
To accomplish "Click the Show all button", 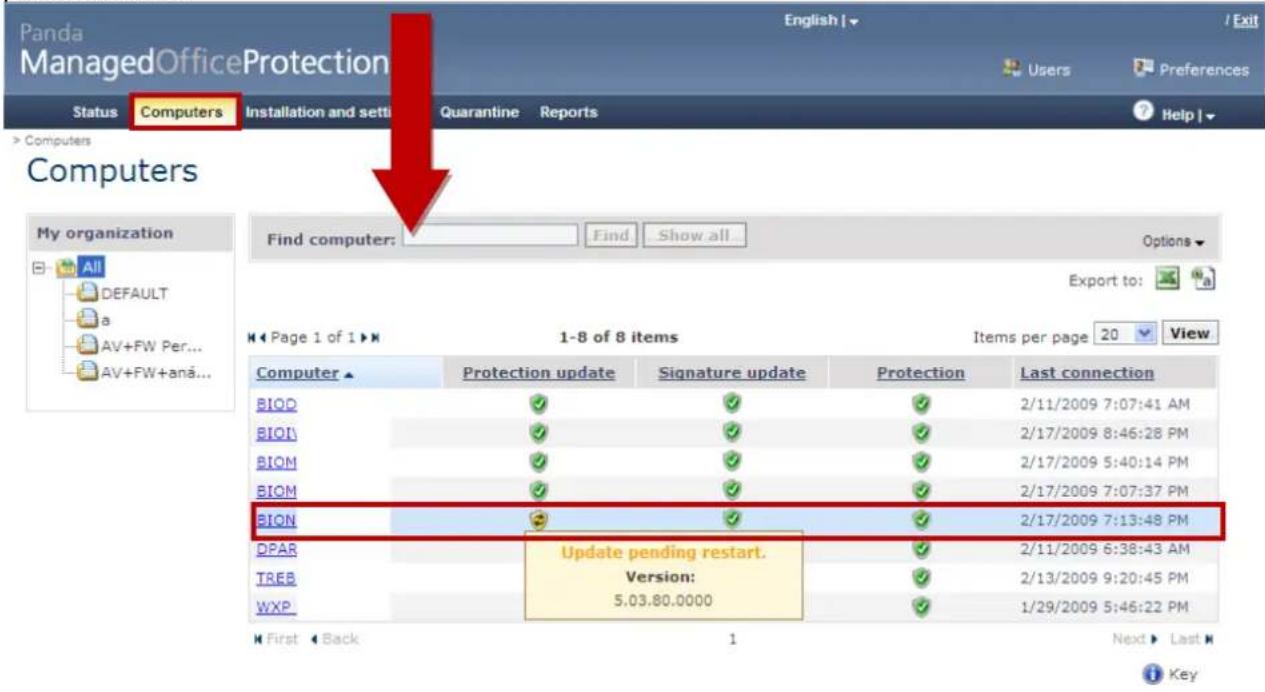I will click(x=696, y=236).
